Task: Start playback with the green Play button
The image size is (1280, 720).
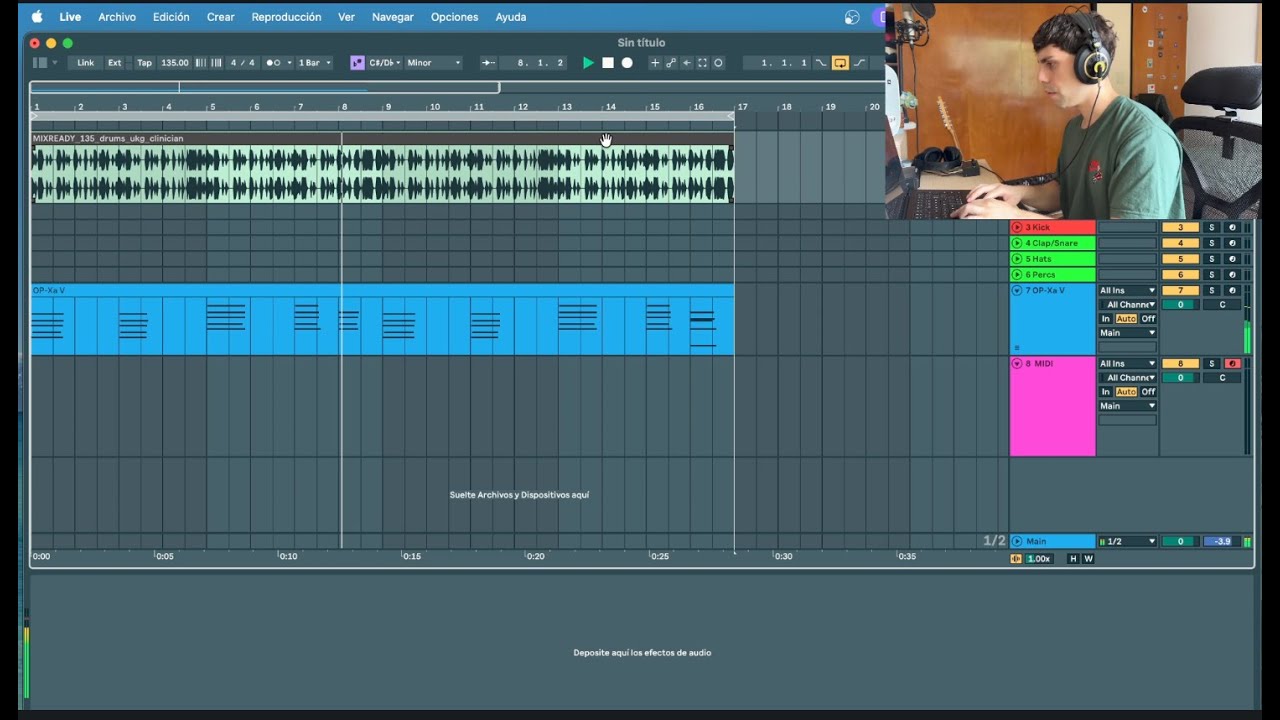Action: pos(588,62)
